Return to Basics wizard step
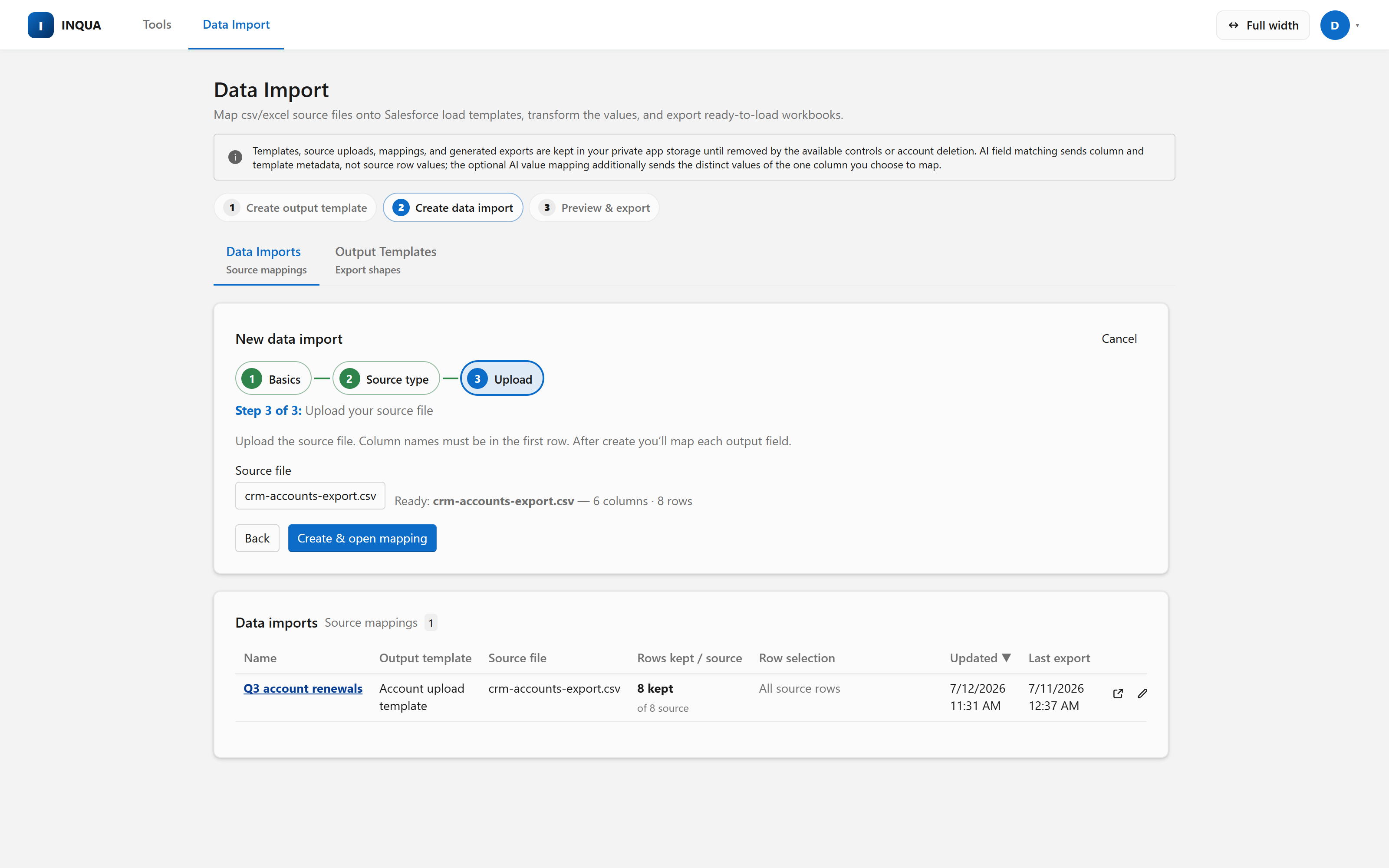The height and width of the screenshot is (868, 1389). pos(273,379)
